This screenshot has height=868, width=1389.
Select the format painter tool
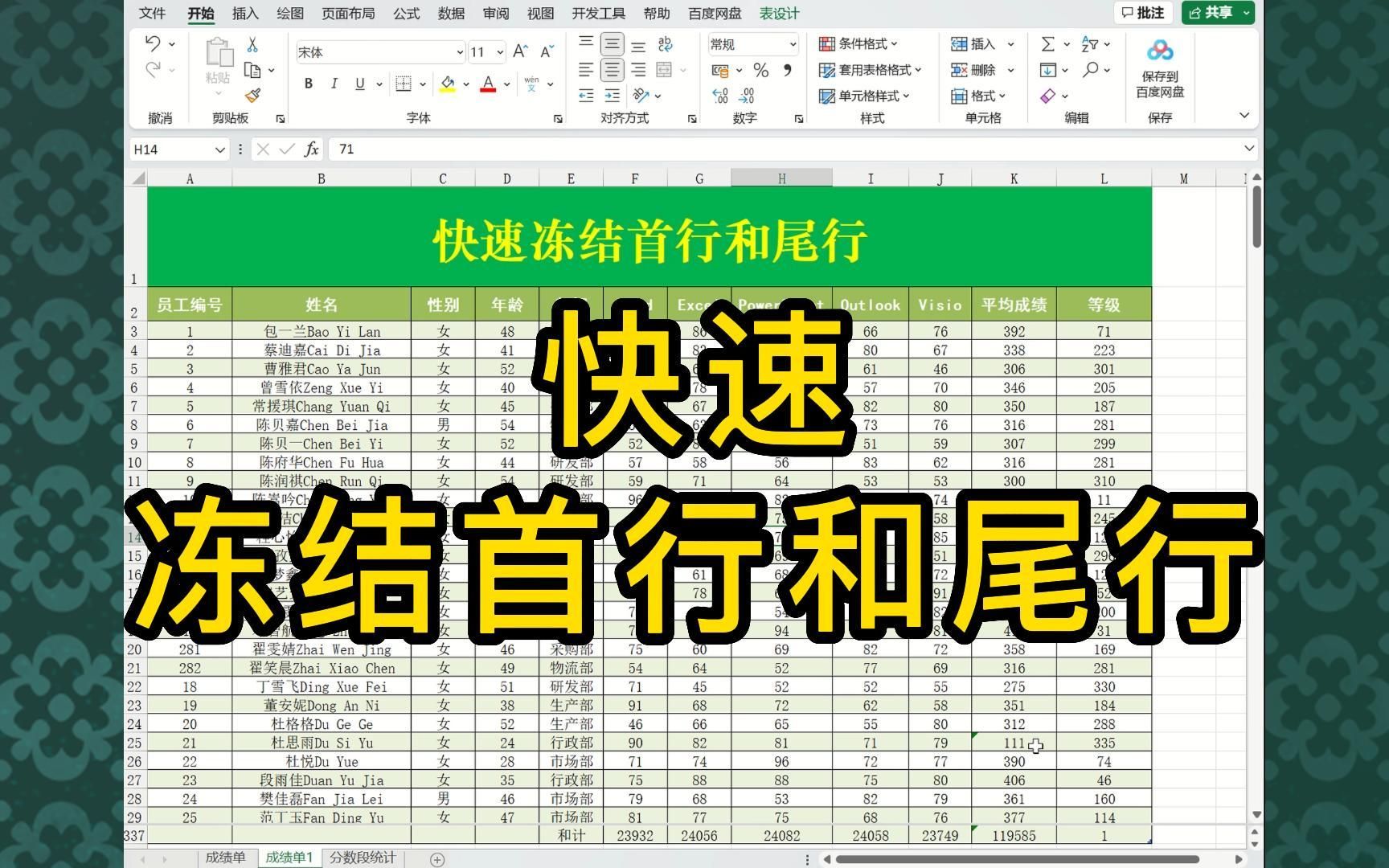[253, 95]
